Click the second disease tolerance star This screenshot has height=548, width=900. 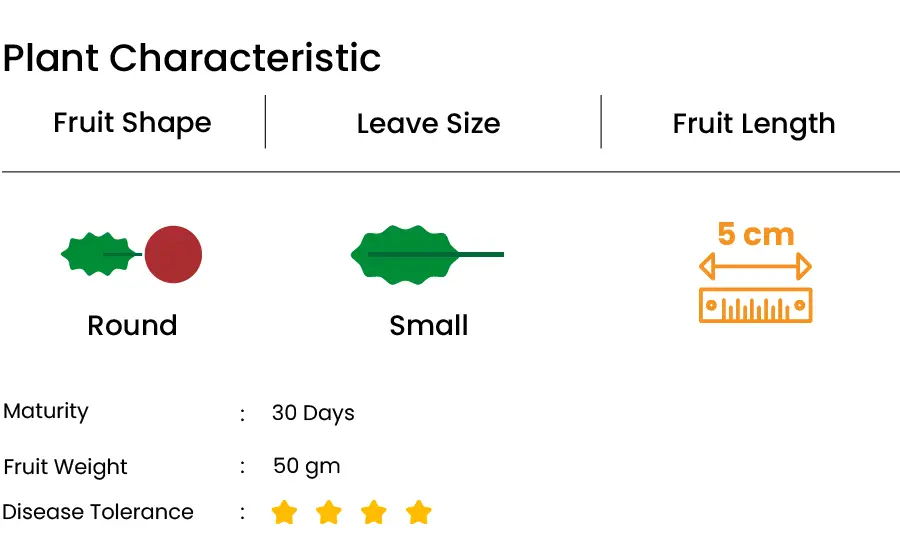329,512
